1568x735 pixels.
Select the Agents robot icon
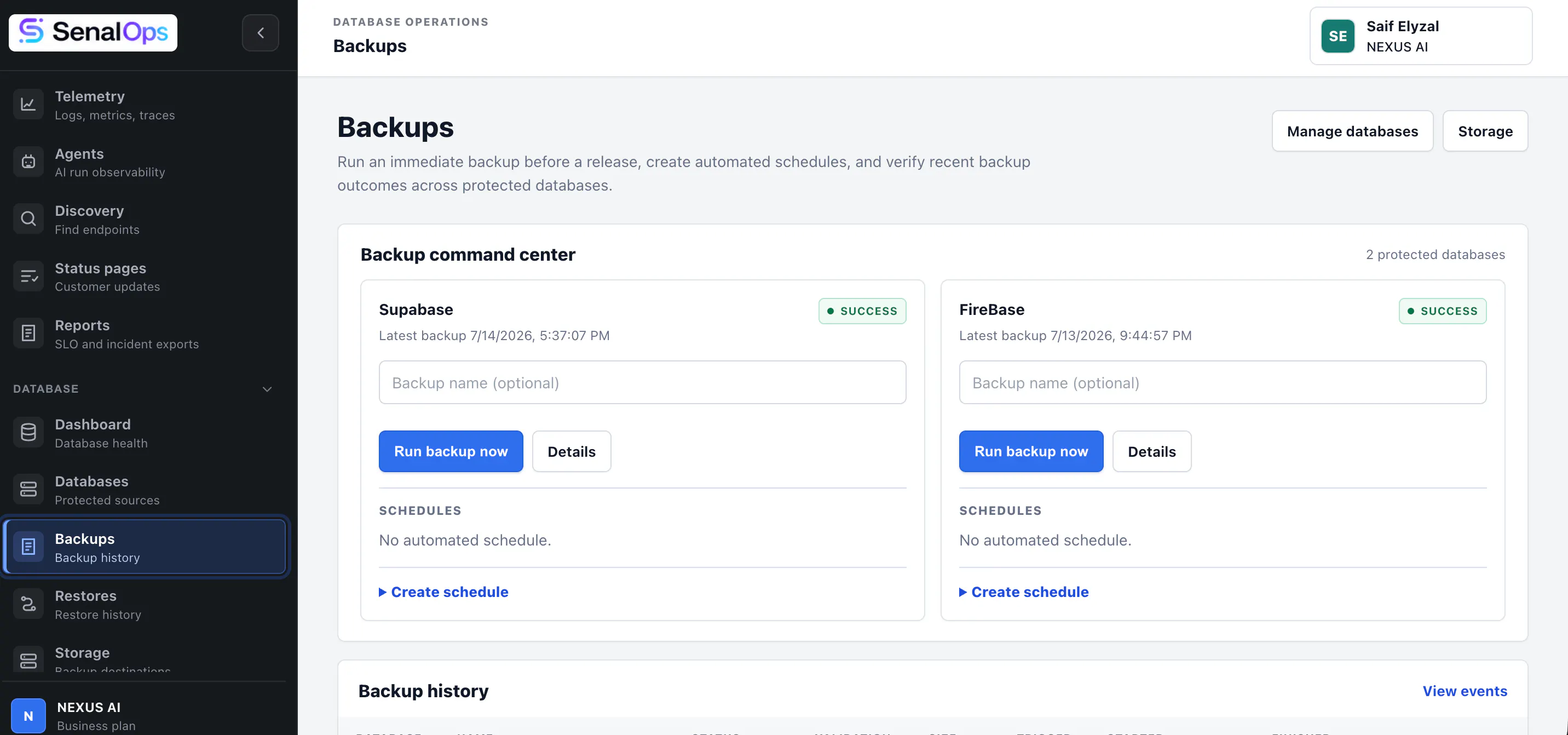click(x=28, y=162)
